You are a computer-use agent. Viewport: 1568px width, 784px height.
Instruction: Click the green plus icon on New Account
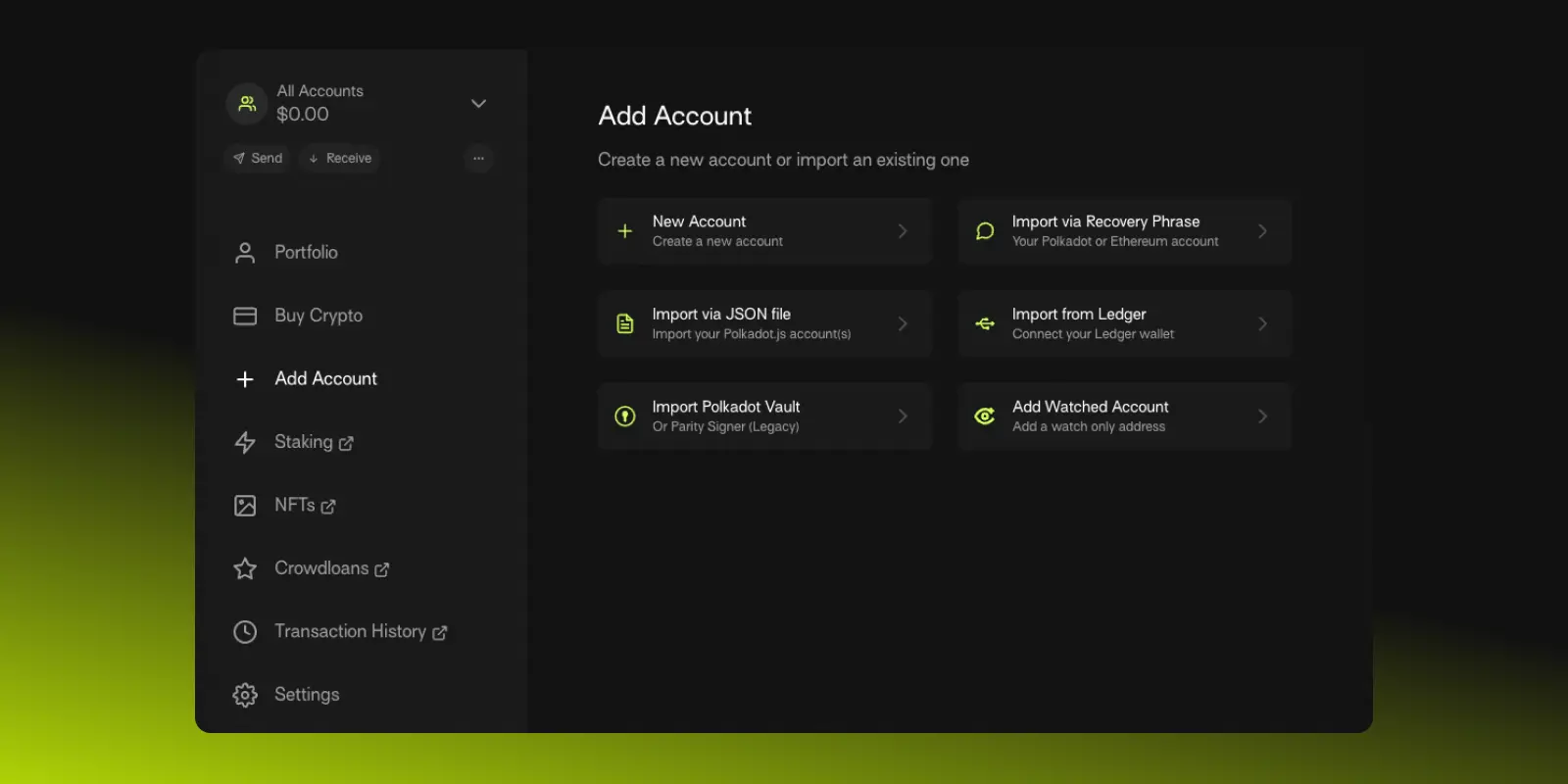624,231
